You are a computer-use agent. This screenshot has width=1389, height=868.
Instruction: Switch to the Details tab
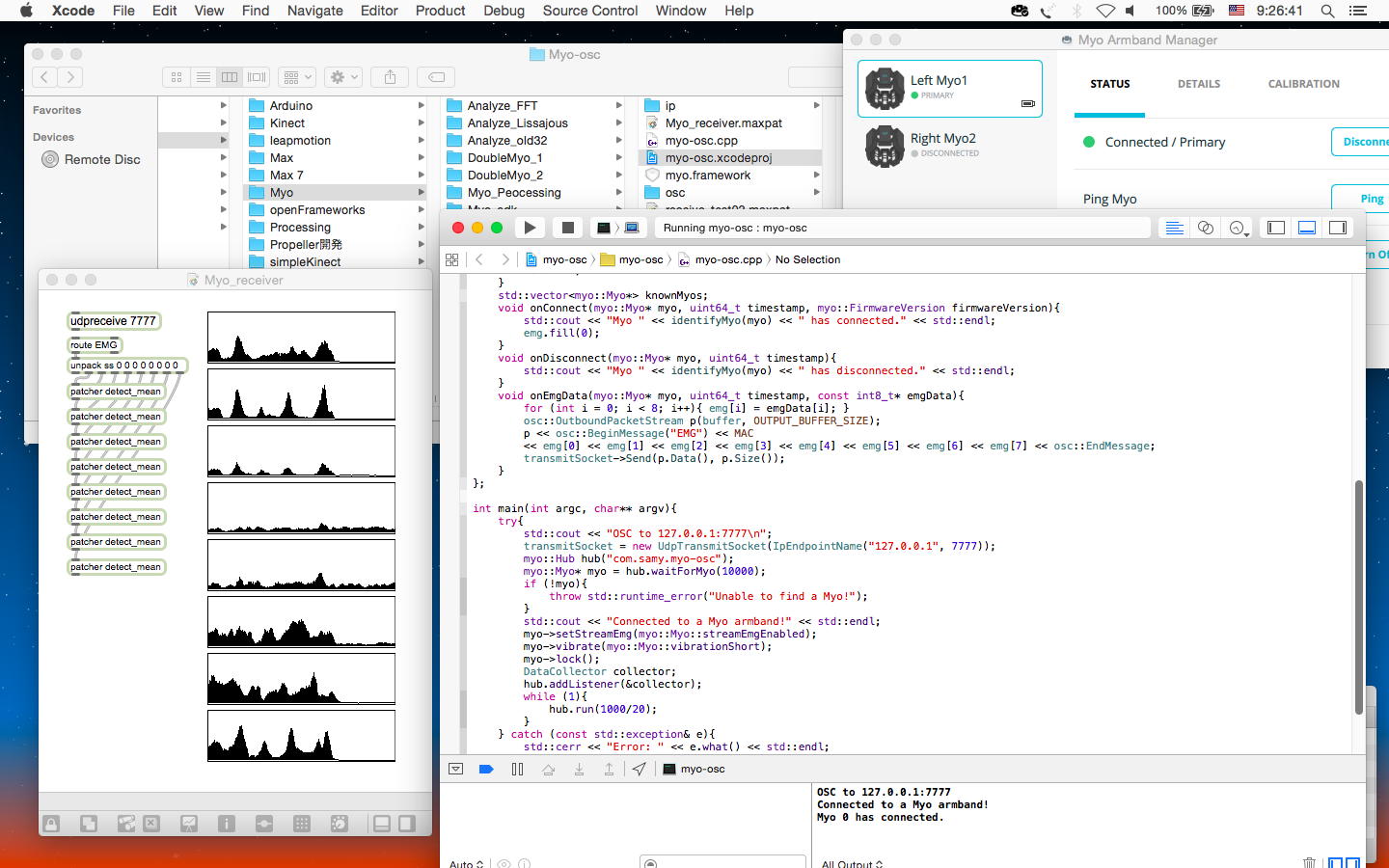tap(1198, 84)
